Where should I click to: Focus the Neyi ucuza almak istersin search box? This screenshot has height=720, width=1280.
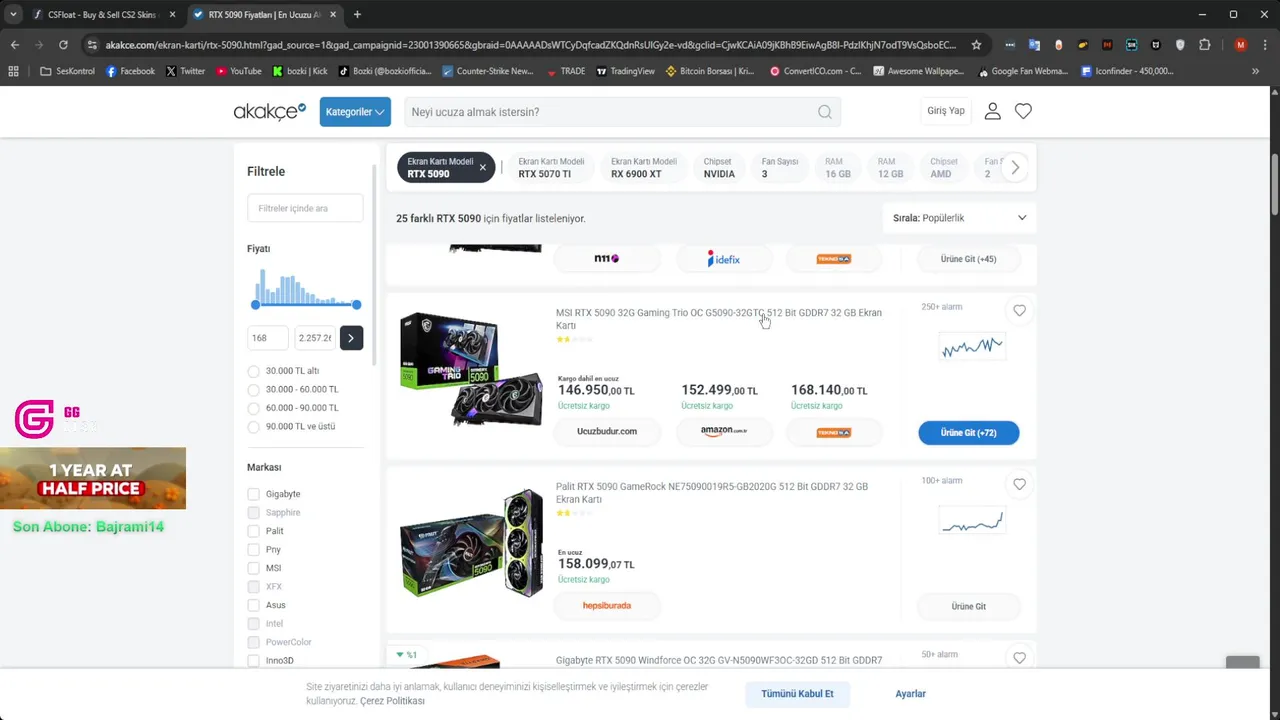point(622,112)
